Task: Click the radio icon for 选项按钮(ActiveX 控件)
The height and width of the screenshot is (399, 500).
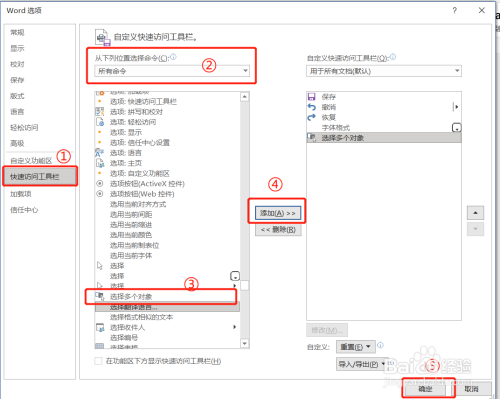Action: (100, 184)
